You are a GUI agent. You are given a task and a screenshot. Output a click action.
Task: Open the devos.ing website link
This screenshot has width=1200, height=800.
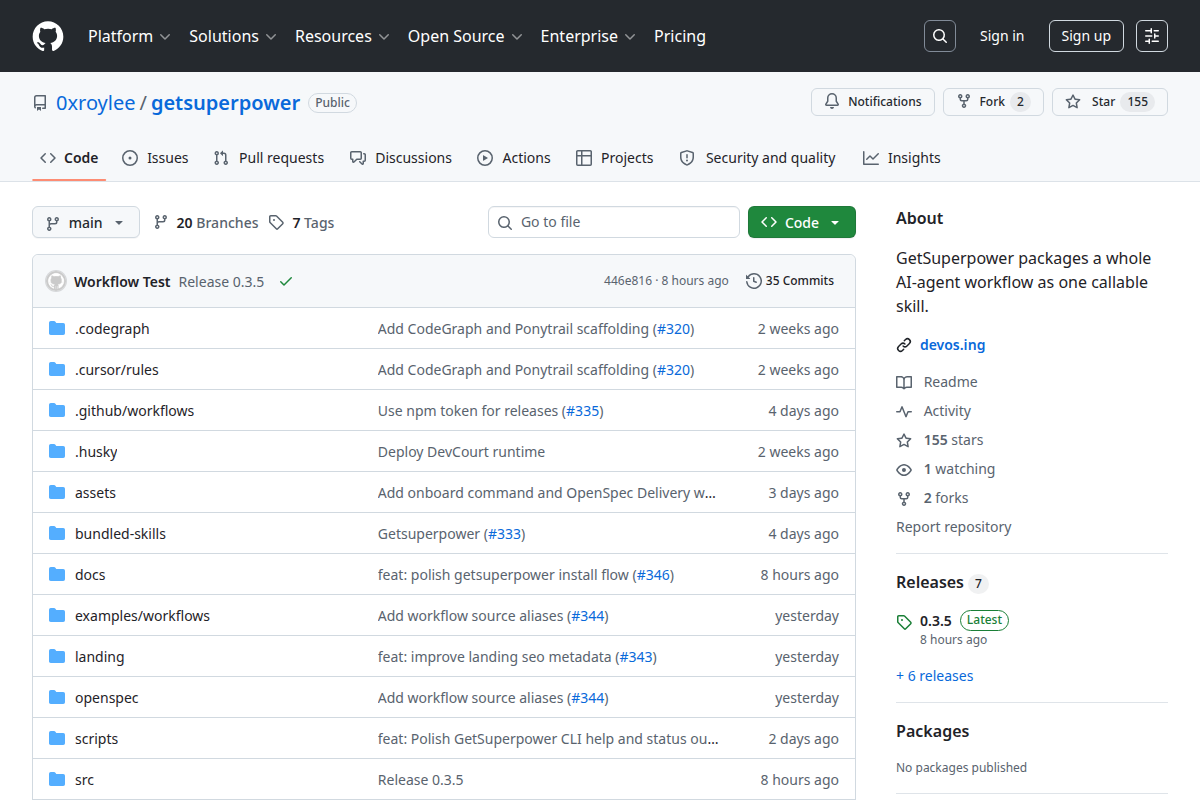953,345
